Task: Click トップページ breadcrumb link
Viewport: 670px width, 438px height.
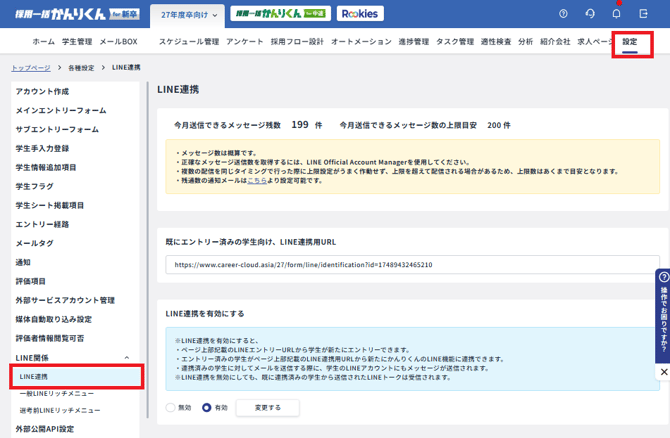Action: [32, 67]
